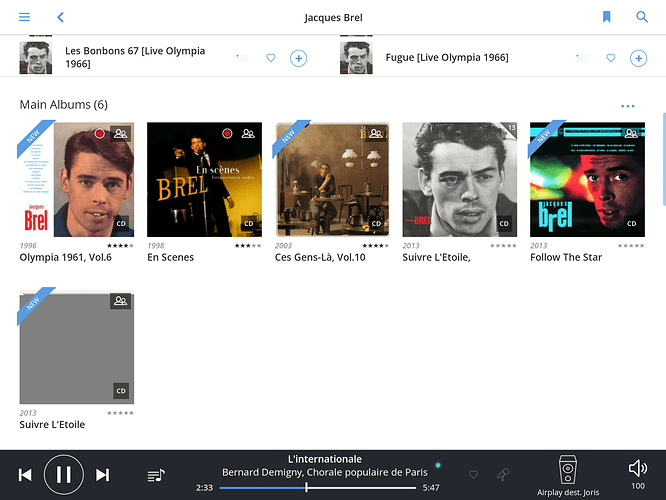Click Main Albums (6) heading
666x500 pixels.
[x=64, y=105]
